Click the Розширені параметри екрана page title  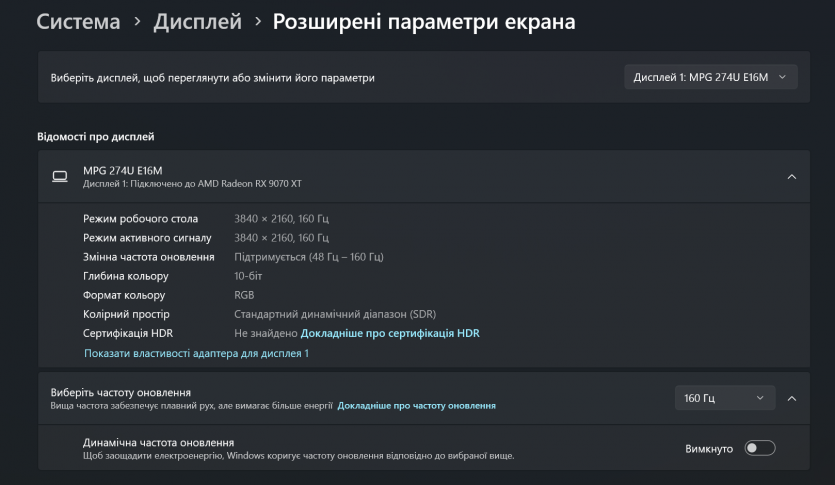[424, 21]
